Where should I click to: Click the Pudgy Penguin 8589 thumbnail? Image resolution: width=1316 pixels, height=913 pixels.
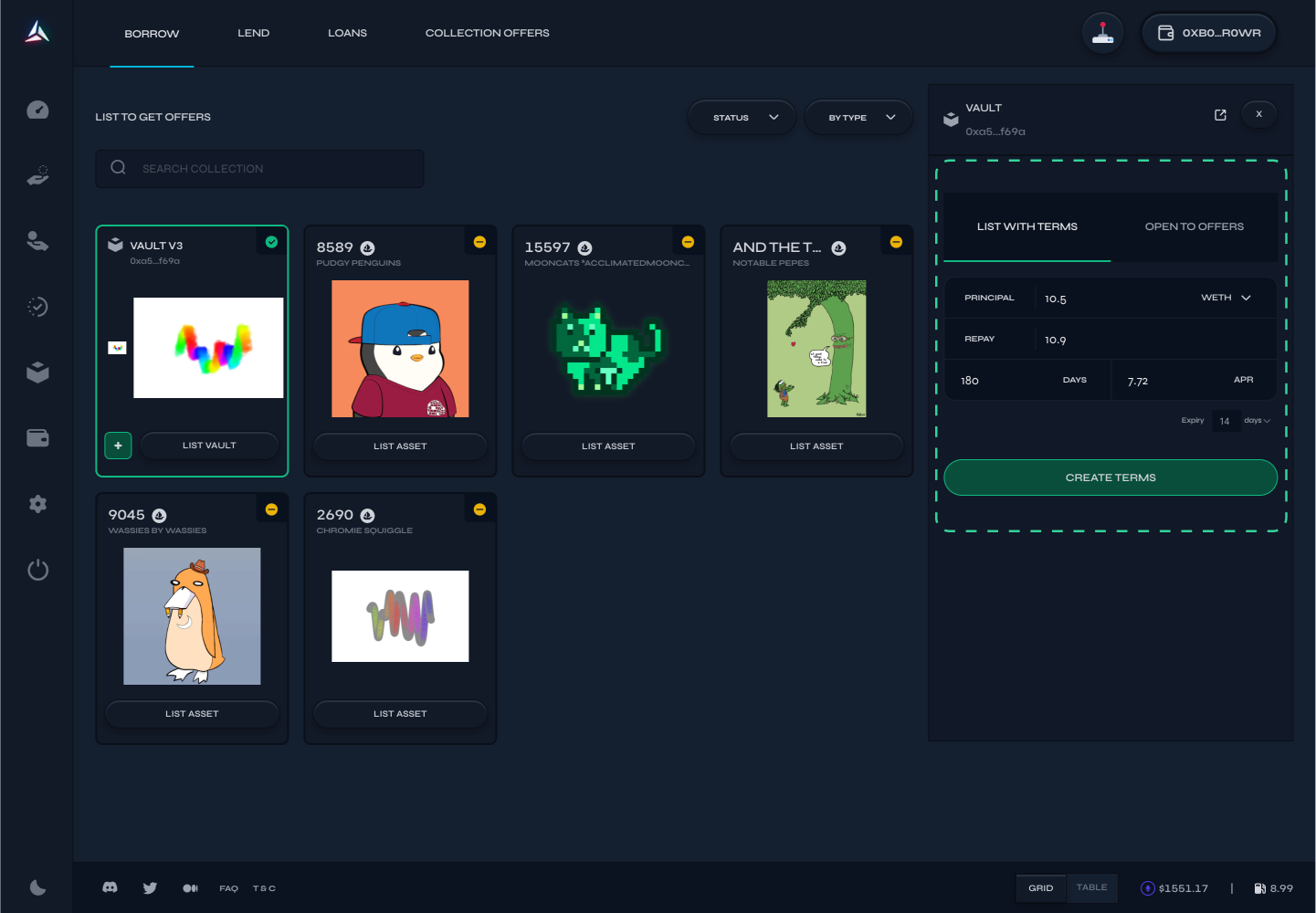pyautogui.click(x=400, y=349)
